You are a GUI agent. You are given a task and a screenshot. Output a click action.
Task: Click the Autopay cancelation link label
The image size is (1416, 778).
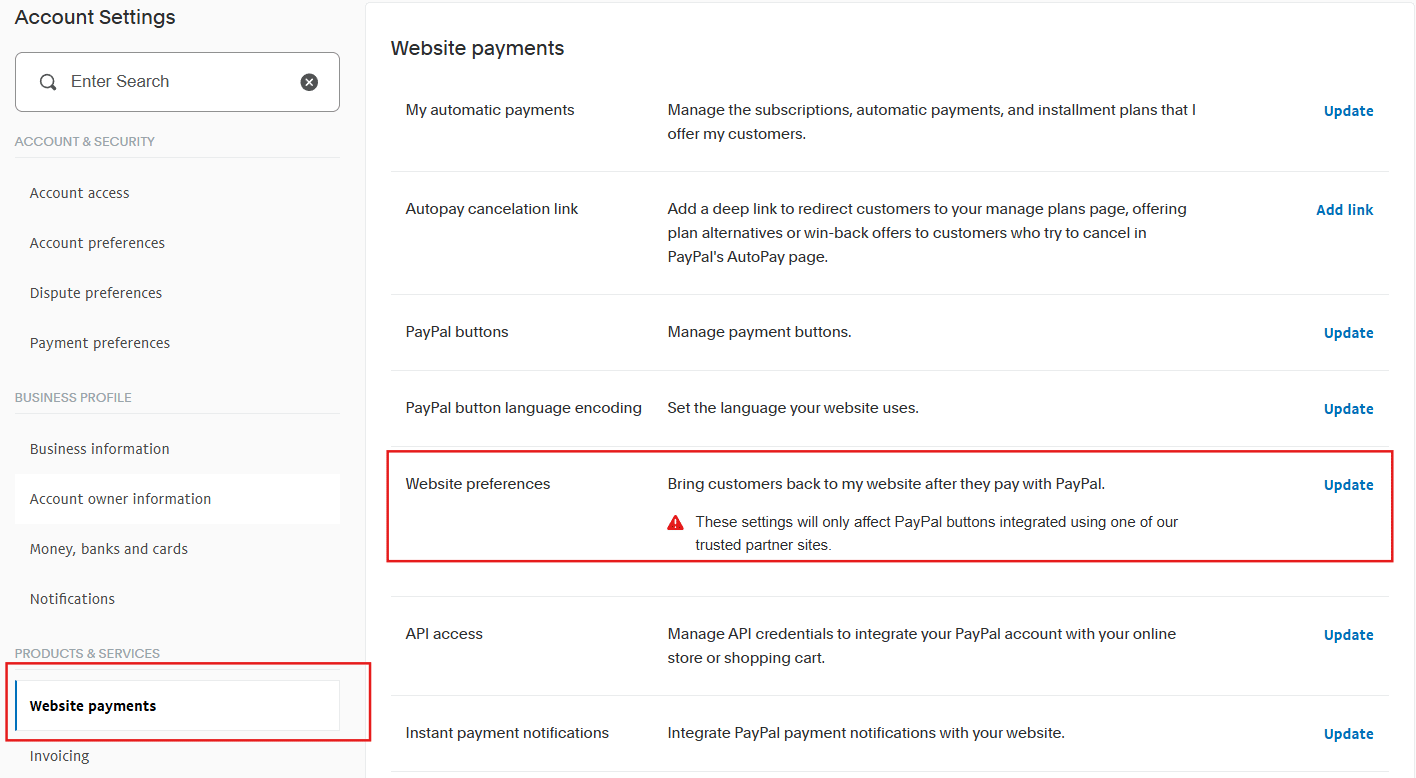(x=492, y=209)
